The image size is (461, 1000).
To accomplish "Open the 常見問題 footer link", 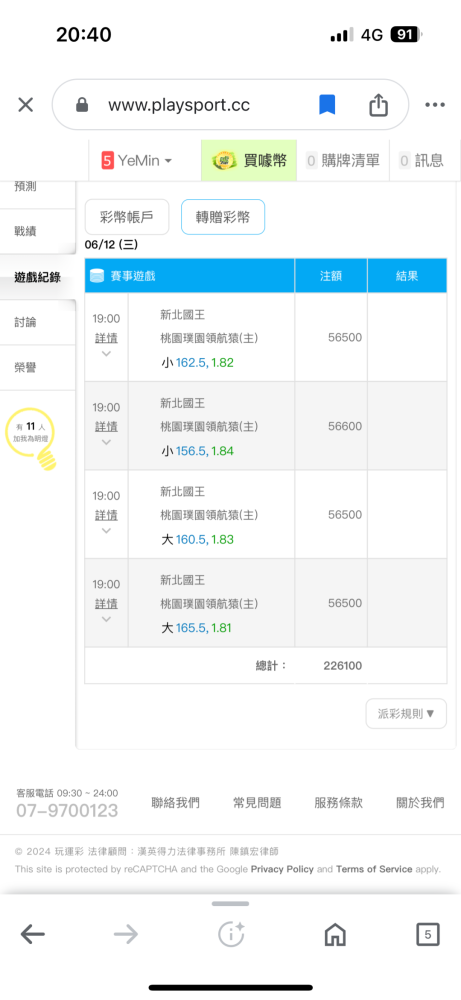I will click(x=257, y=803).
